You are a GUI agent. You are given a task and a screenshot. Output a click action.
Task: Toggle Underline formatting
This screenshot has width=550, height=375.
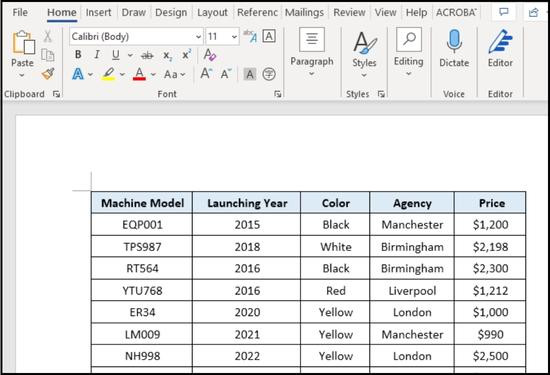(115, 55)
